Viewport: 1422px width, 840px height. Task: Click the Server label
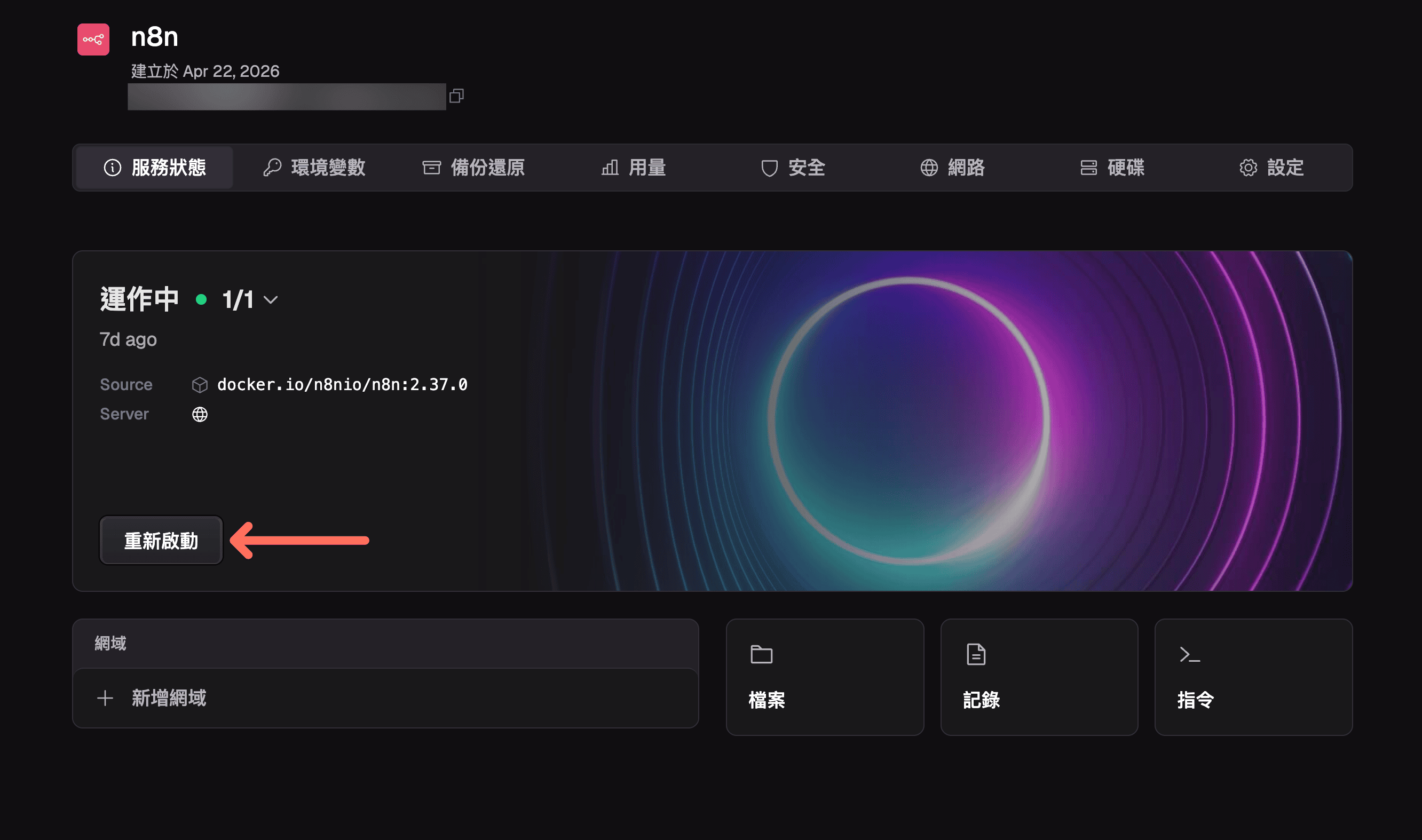click(x=124, y=414)
